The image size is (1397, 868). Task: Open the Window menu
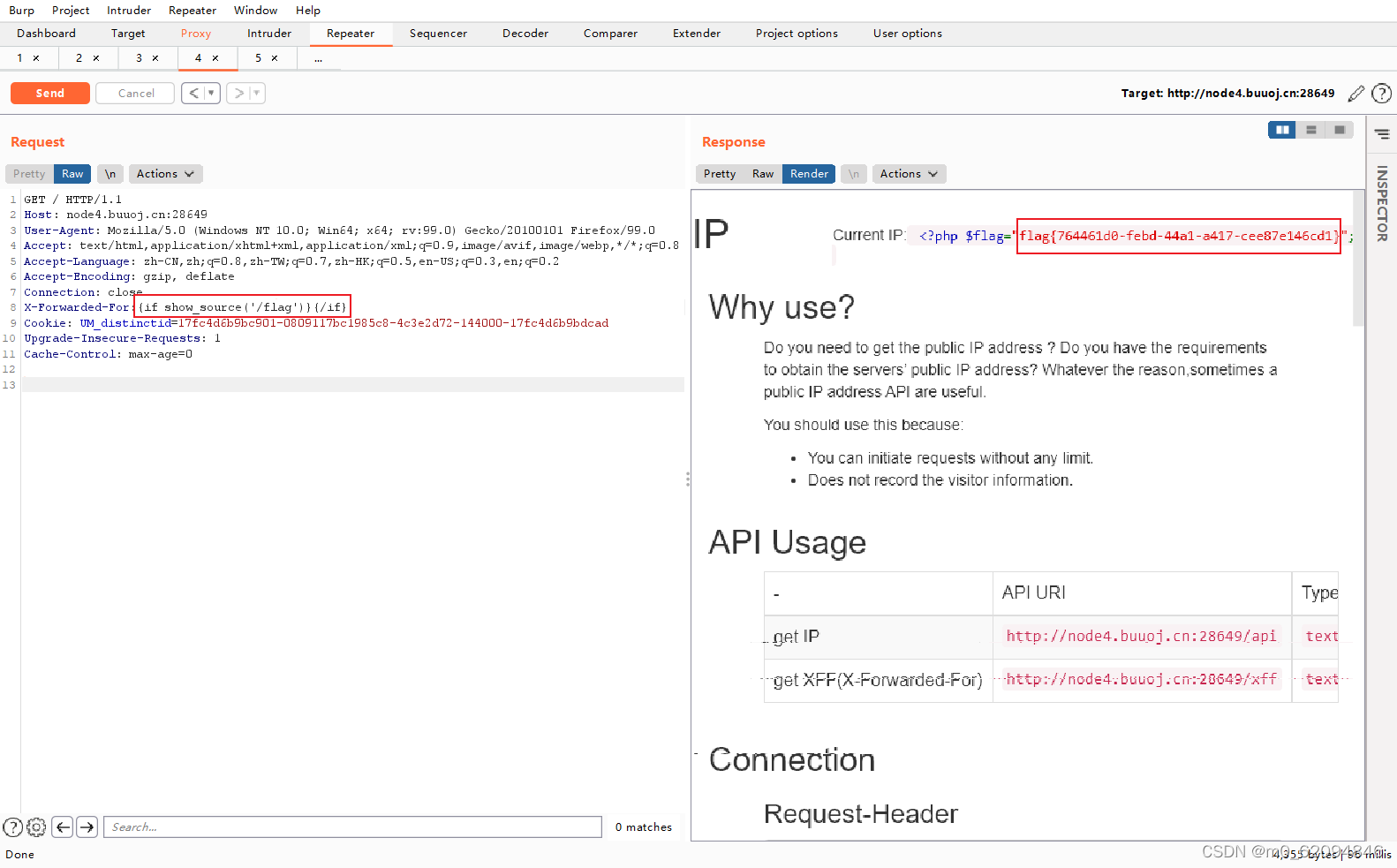coord(256,11)
